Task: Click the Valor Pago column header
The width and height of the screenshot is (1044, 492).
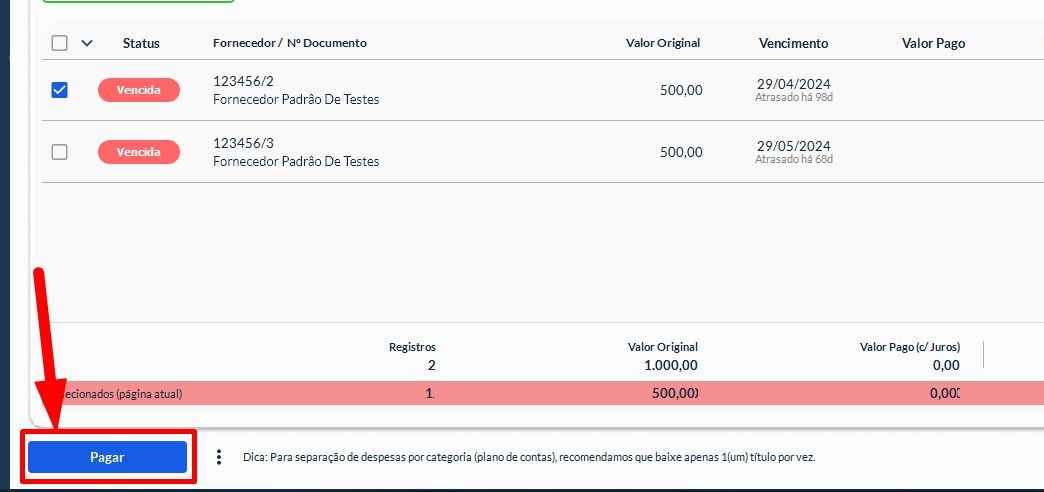Action: (932, 43)
